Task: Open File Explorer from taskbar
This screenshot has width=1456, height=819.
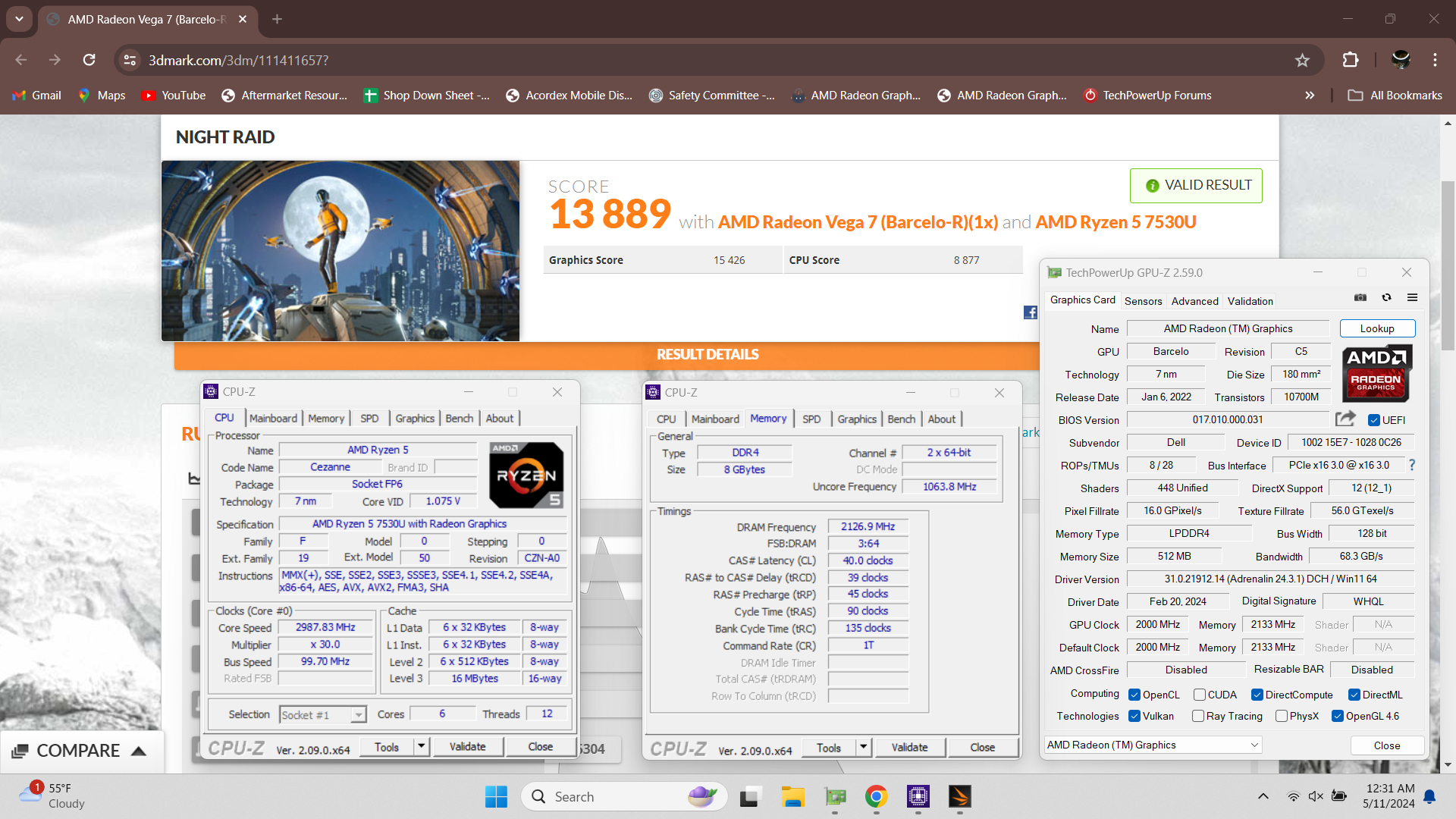Action: coord(793,796)
